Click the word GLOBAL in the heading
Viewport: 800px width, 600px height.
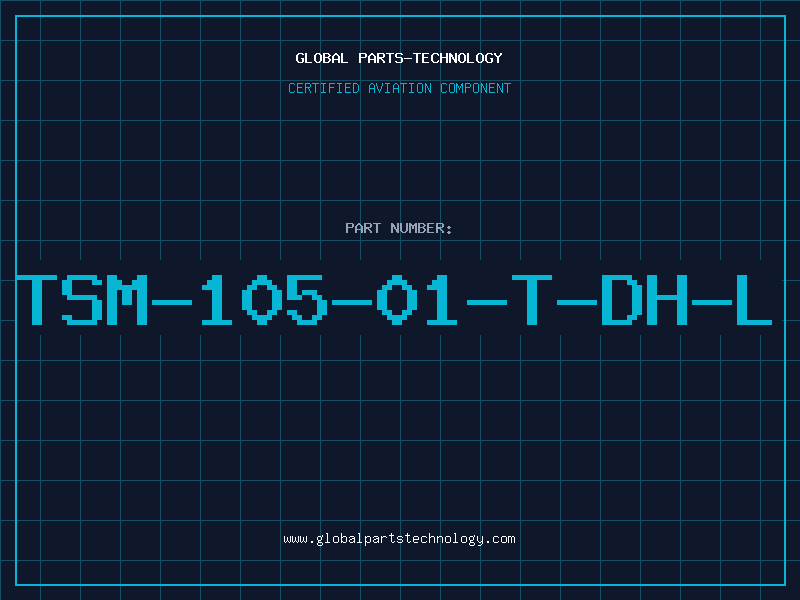[322, 58]
